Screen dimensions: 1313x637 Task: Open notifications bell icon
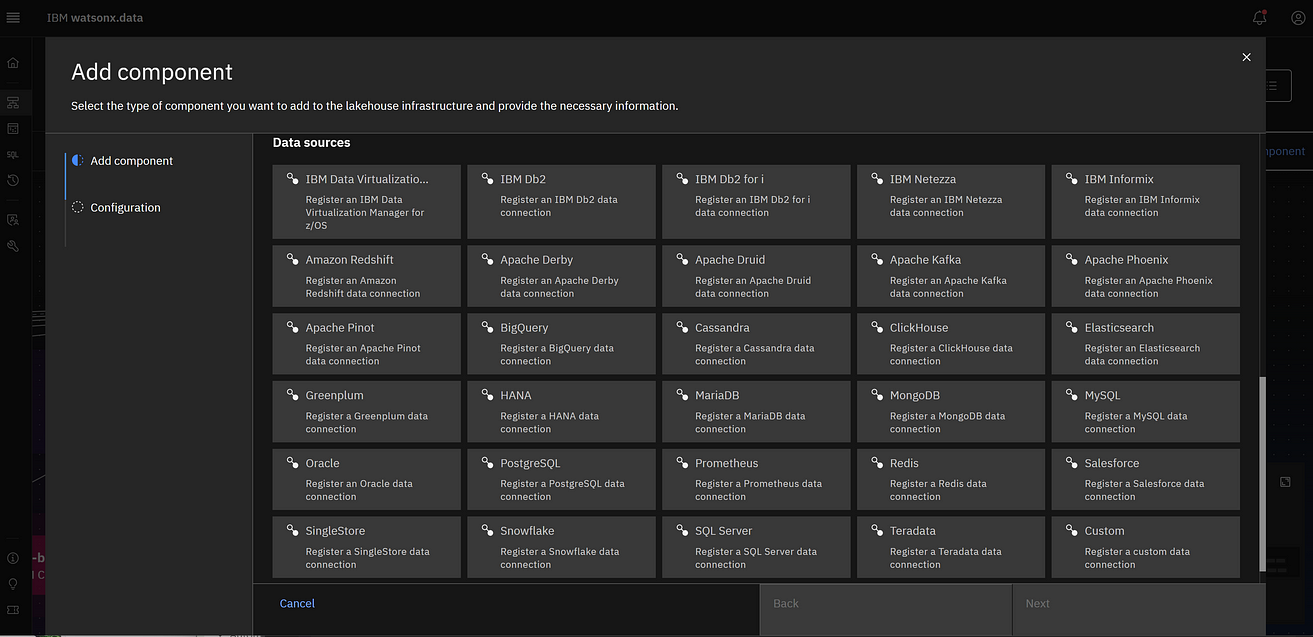click(1259, 18)
